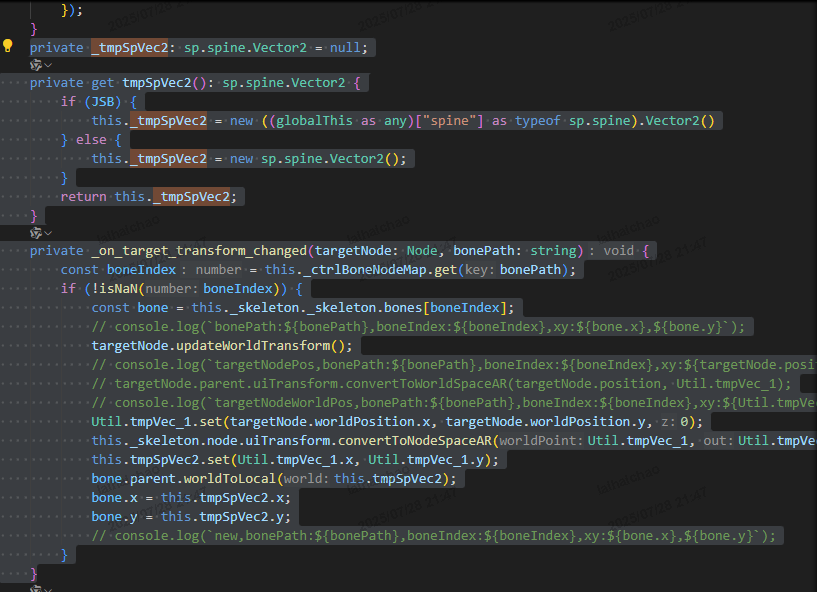This screenshot has width=817, height=592.
Task: Click the worldToLocal method call
Action: pos(230,479)
